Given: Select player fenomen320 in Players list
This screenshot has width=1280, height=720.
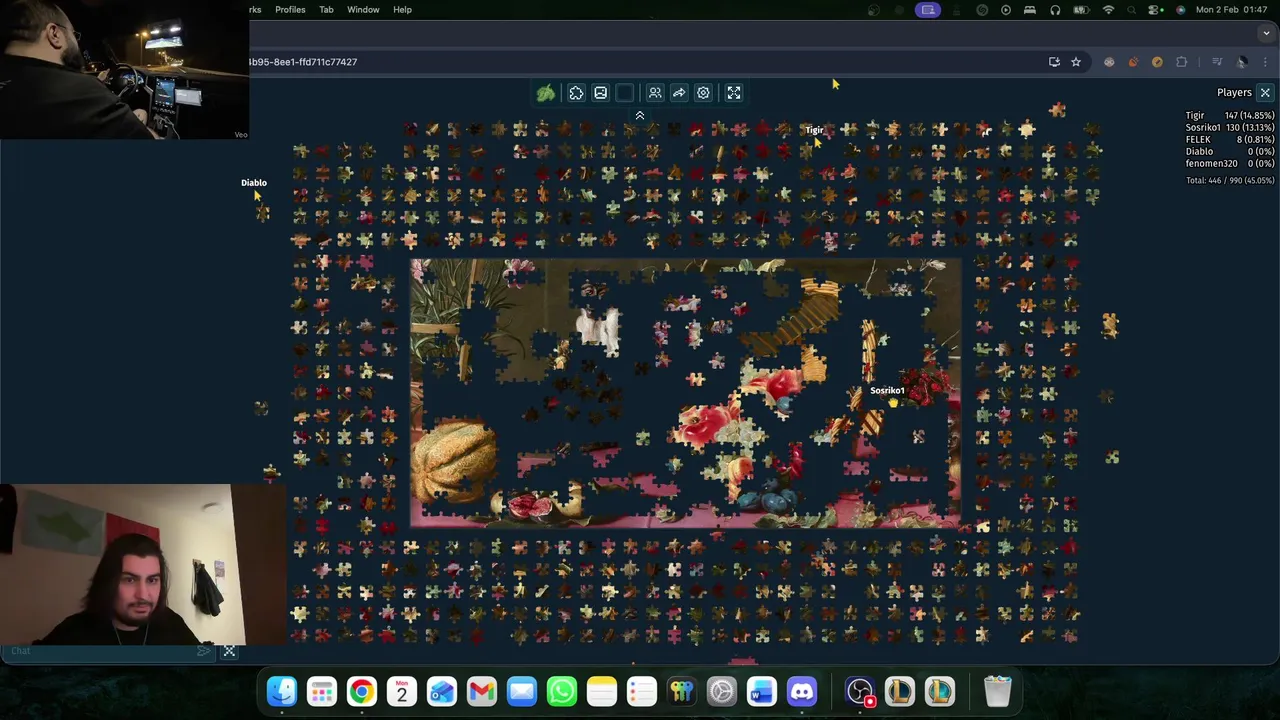Looking at the screenshot, I should point(1230,164).
